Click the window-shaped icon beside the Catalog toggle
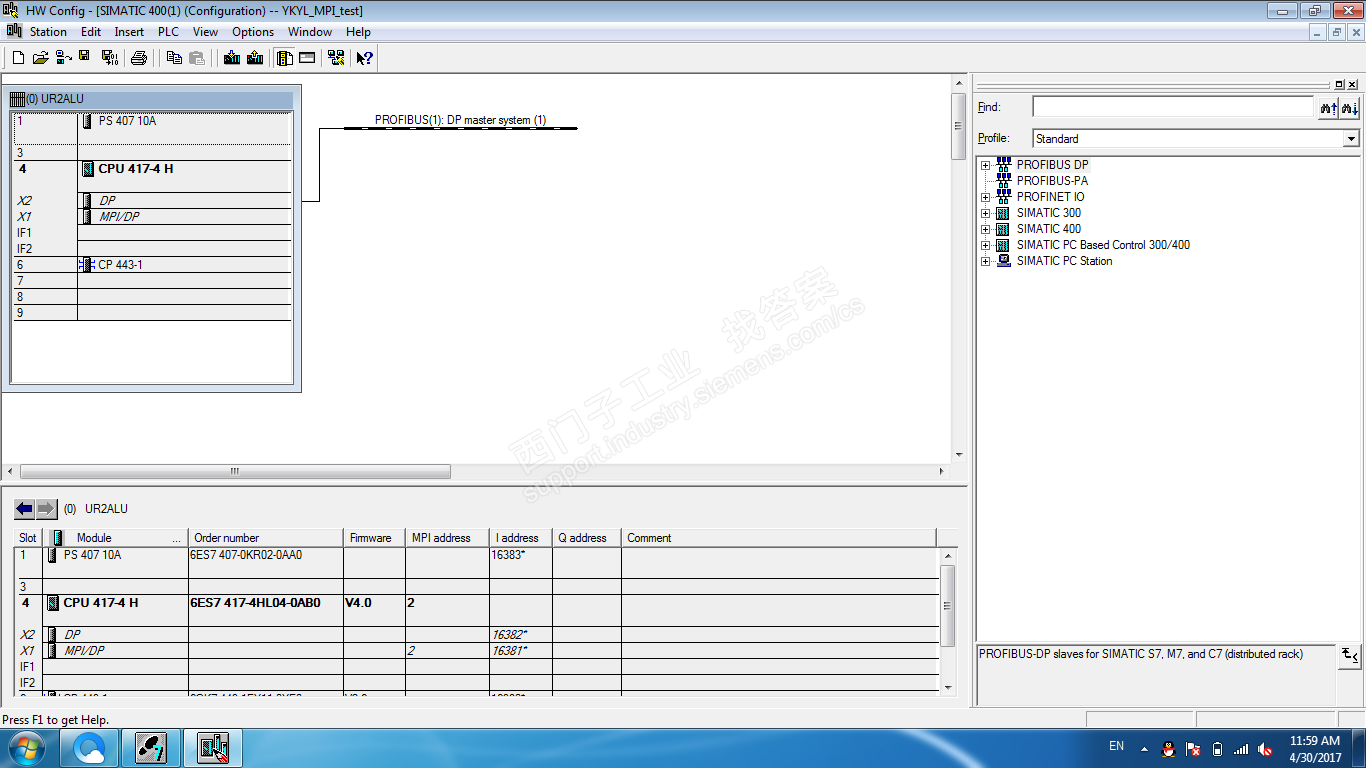The width and height of the screenshot is (1366, 768). [x=307, y=58]
